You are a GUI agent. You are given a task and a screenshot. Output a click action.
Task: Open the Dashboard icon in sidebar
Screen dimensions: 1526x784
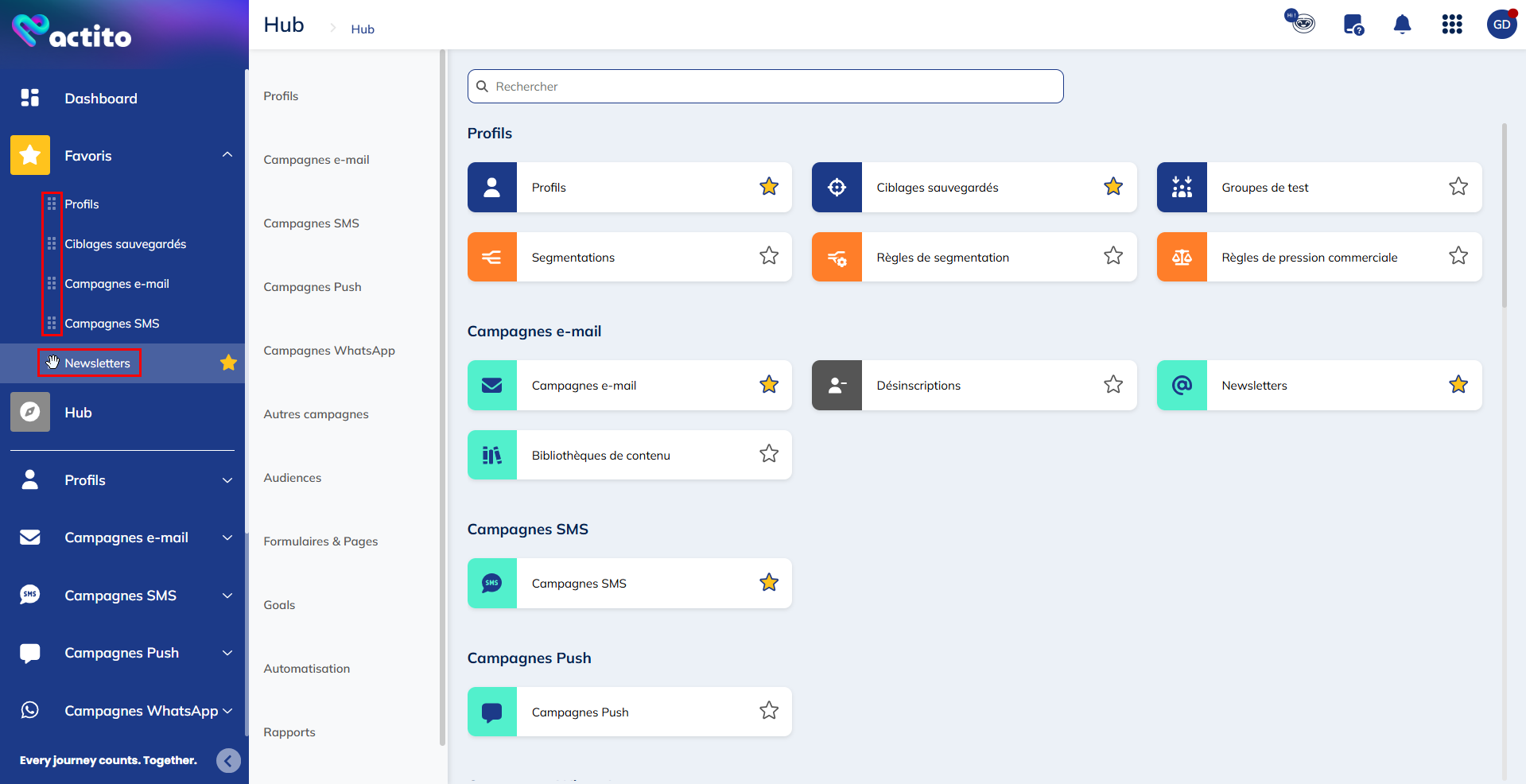(30, 98)
